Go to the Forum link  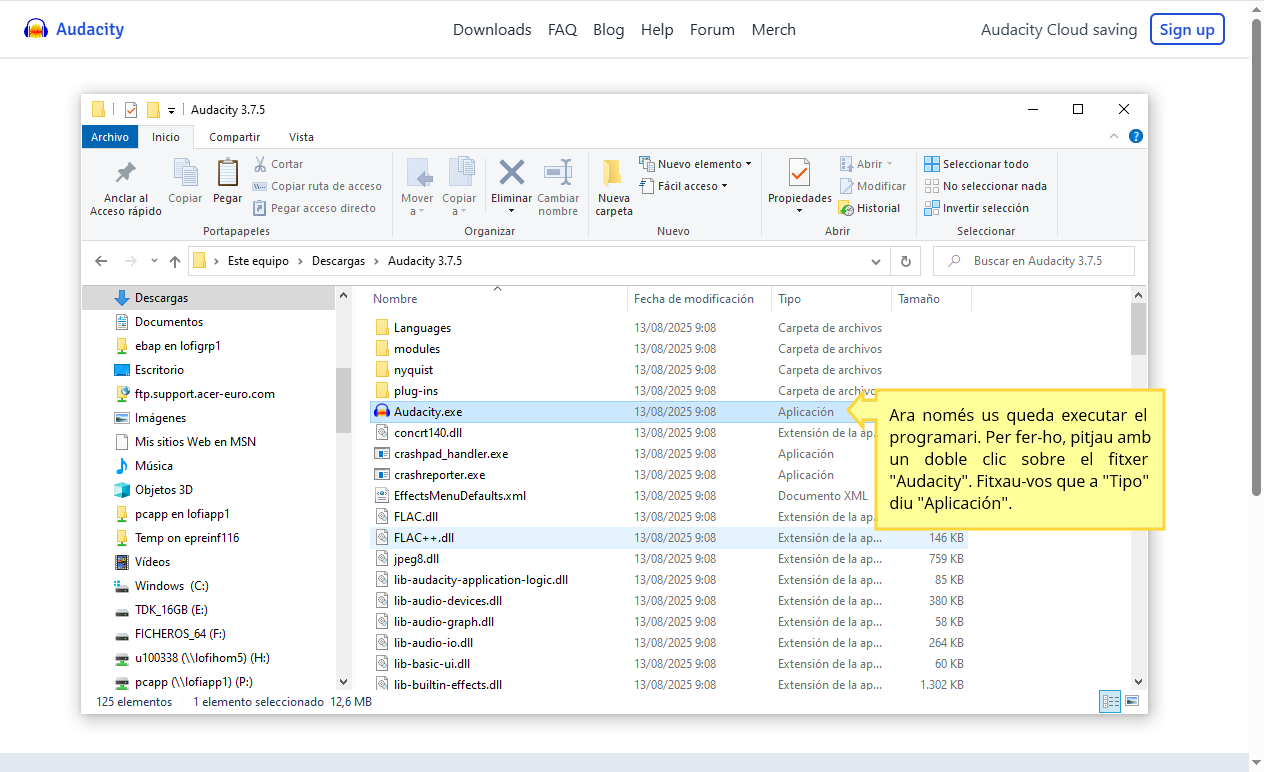tap(712, 30)
